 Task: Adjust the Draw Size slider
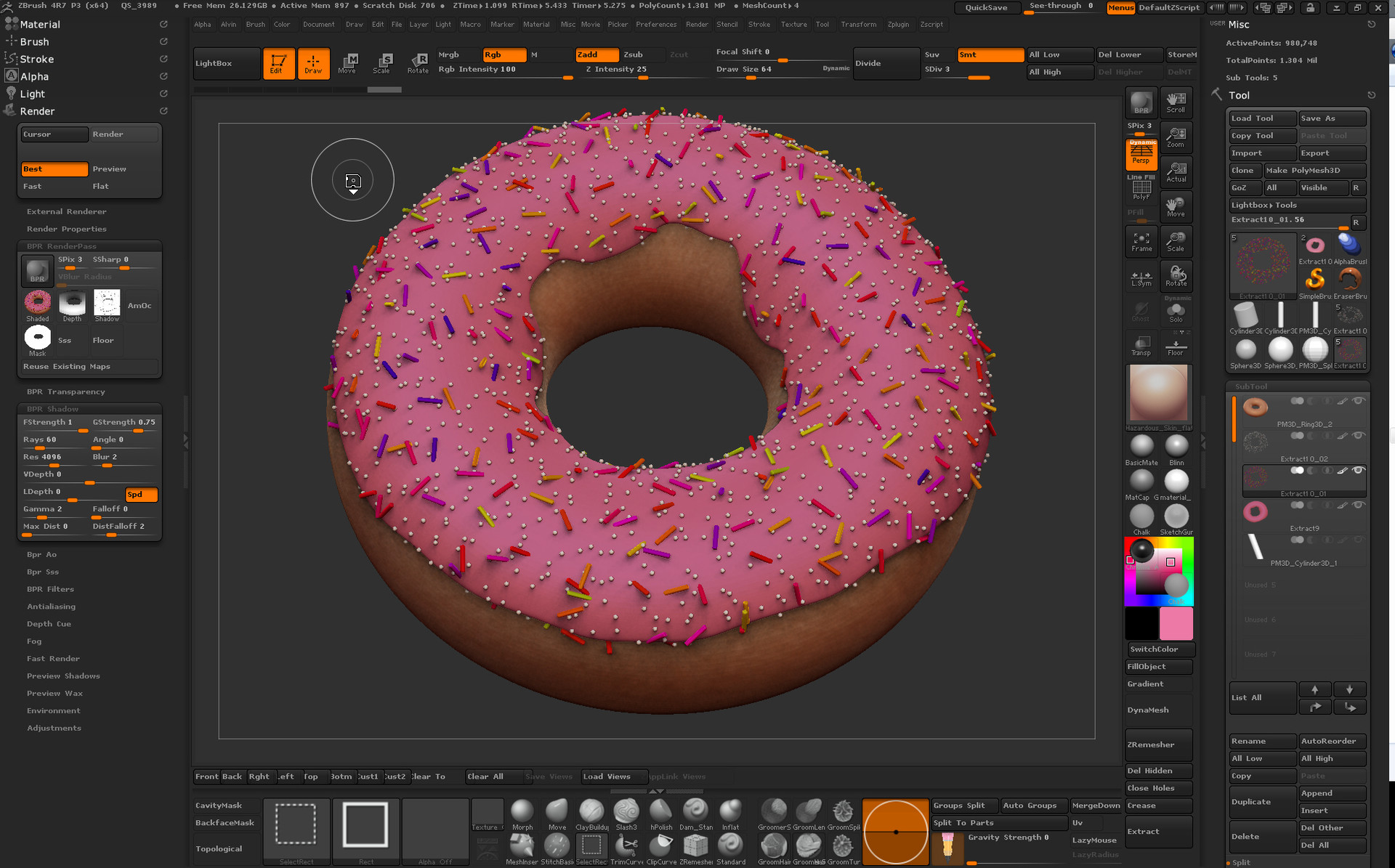pos(752,78)
